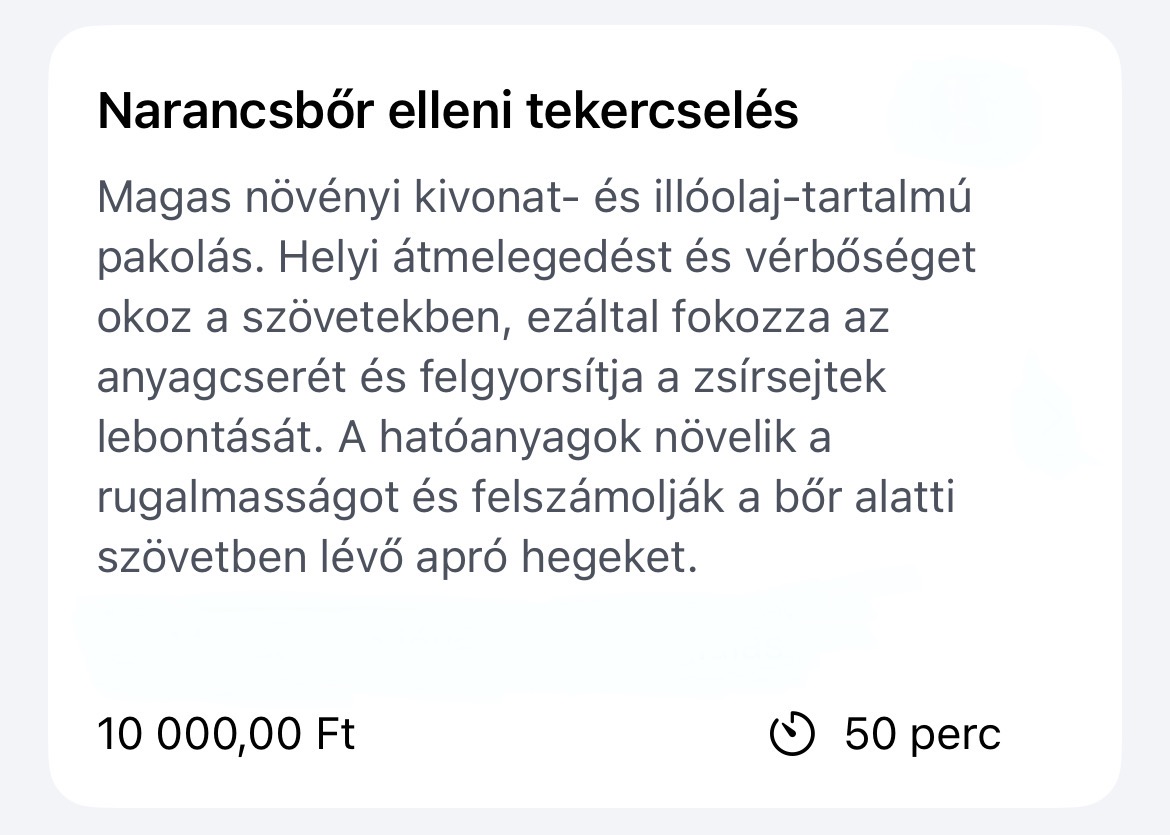The height and width of the screenshot is (835, 1170).
Task: Click the 'Ft' currency label
Action: 336,734
